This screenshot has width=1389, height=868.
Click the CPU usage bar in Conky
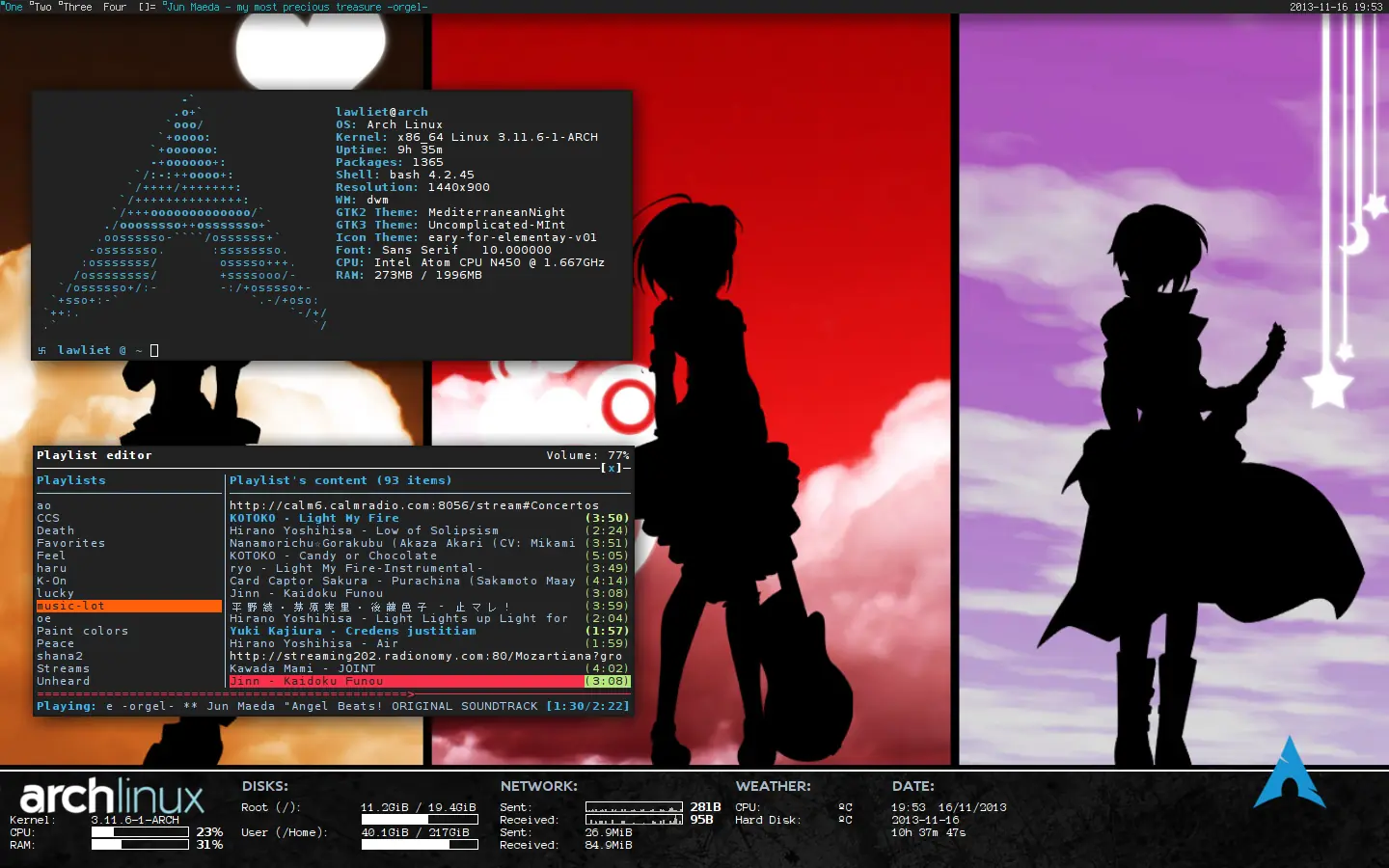tap(140, 832)
